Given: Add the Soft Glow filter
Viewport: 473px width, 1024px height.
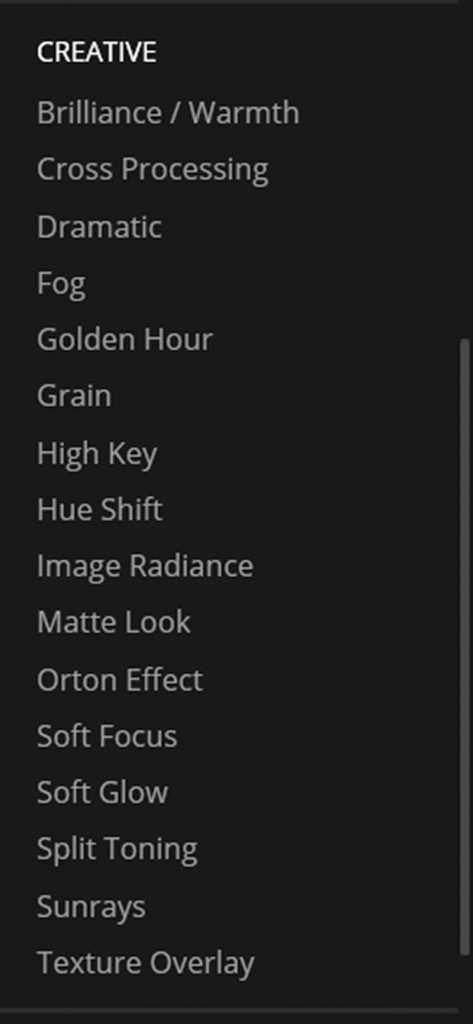Looking at the screenshot, I should pos(103,793).
